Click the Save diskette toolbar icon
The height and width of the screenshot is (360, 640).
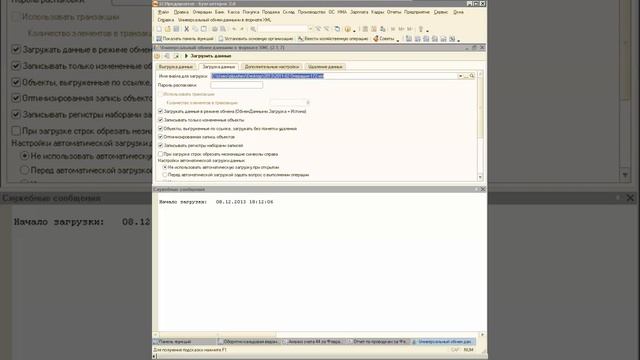(176, 29)
